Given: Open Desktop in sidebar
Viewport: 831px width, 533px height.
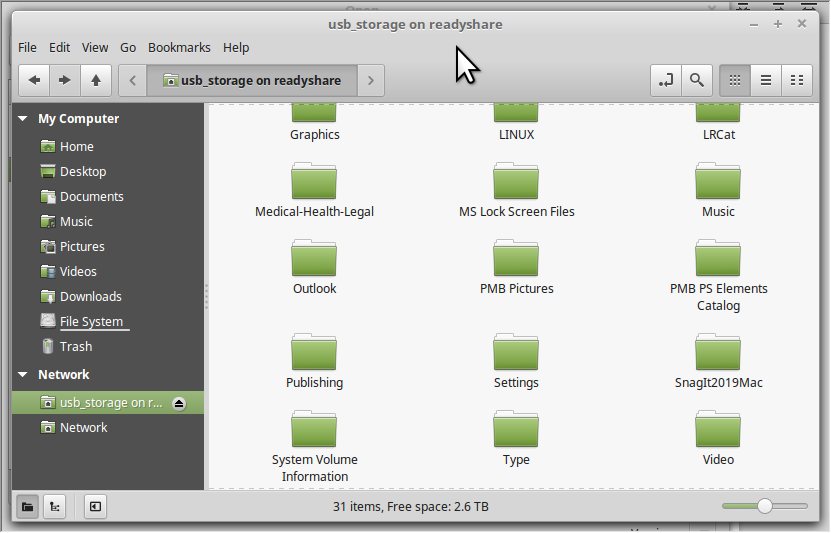Looking at the screenshot, I should (108, 172).
